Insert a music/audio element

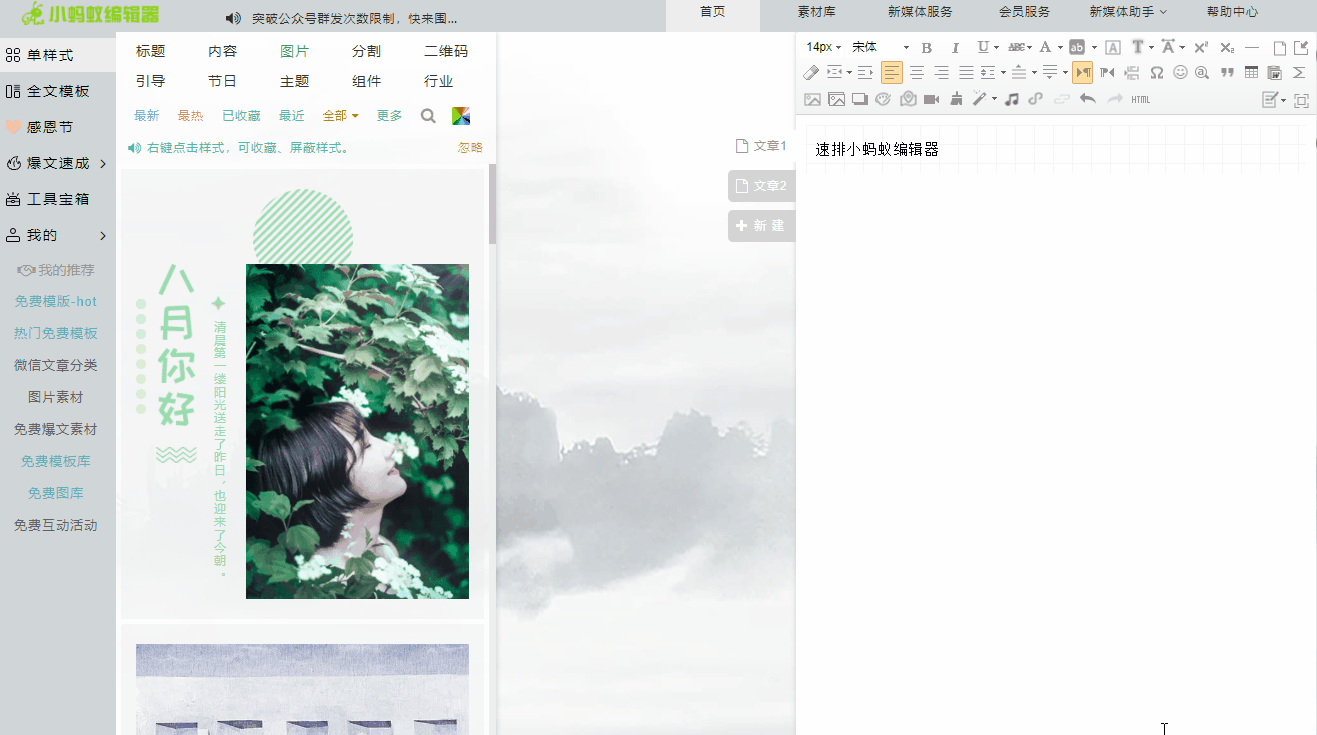pyautogui.click(x=1011, y=98)
